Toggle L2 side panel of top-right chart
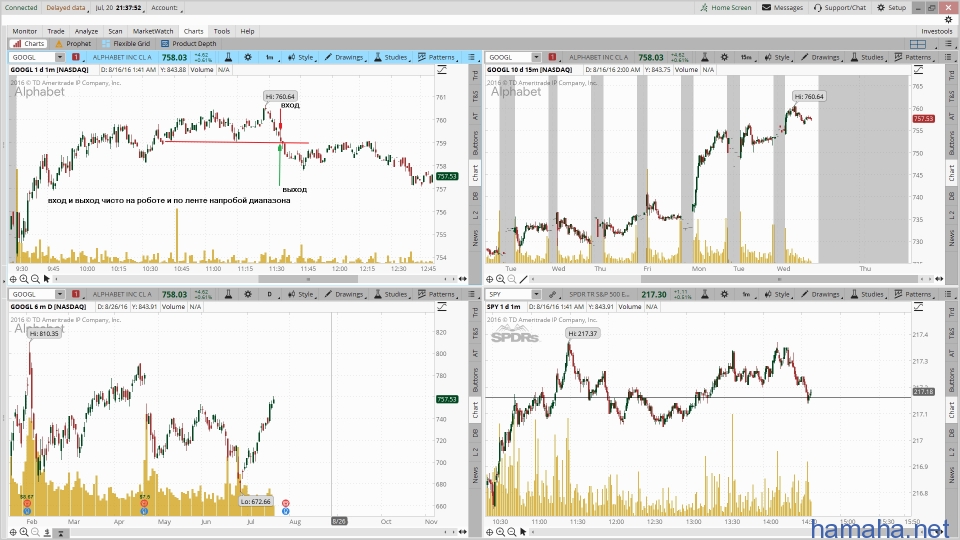960x540 pixels. 951,214
